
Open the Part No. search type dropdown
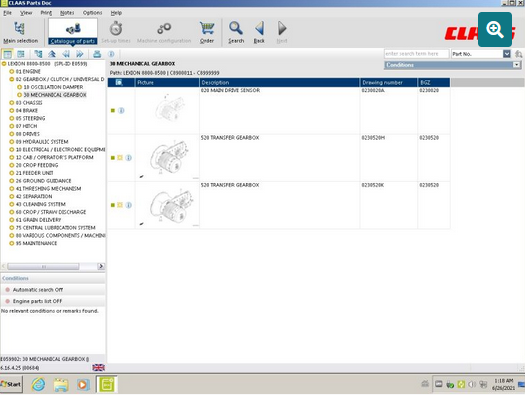[x=507, y=54]
